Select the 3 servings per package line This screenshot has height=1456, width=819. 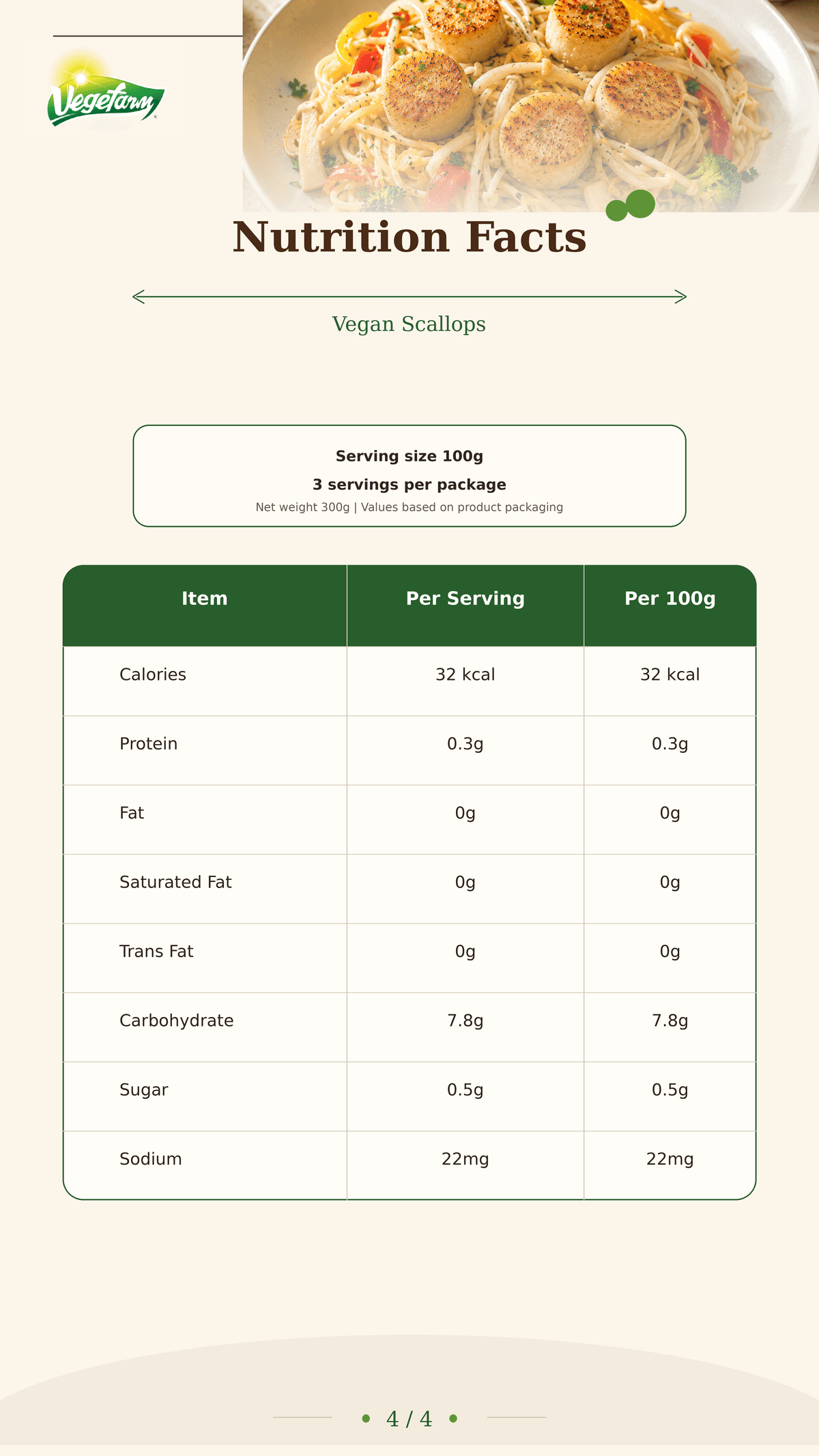coord(409,485)
